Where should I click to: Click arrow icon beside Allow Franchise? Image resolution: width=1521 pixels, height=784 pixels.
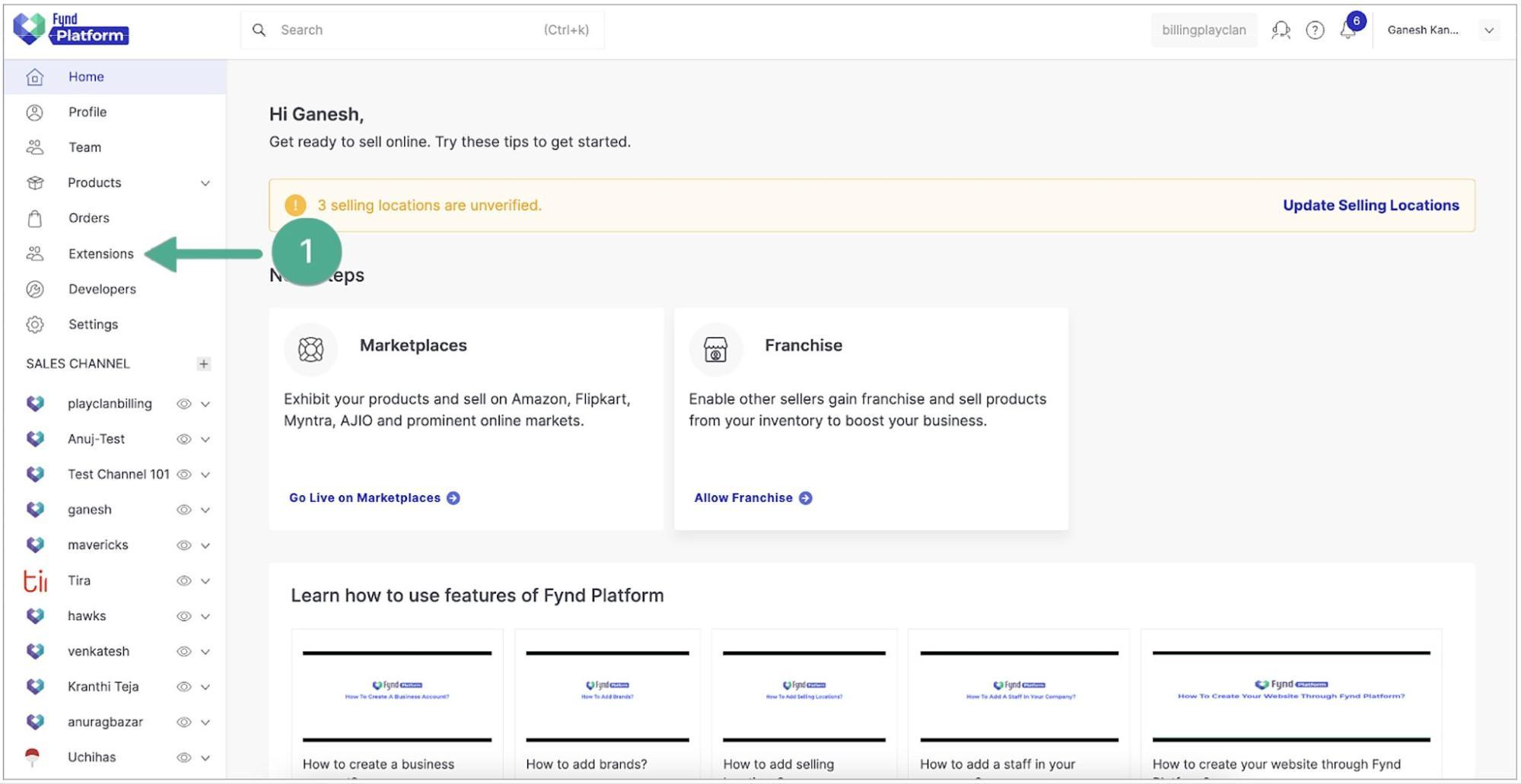click(x=806, y=498)
